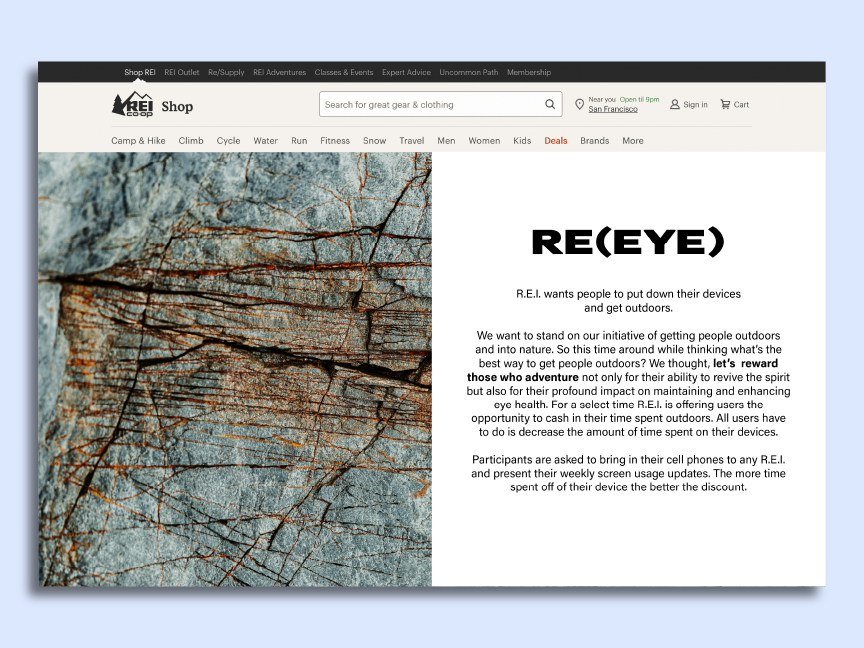Open the Travel menu
864x648 pixels.
pyautogui.click(x=412, y=141)
